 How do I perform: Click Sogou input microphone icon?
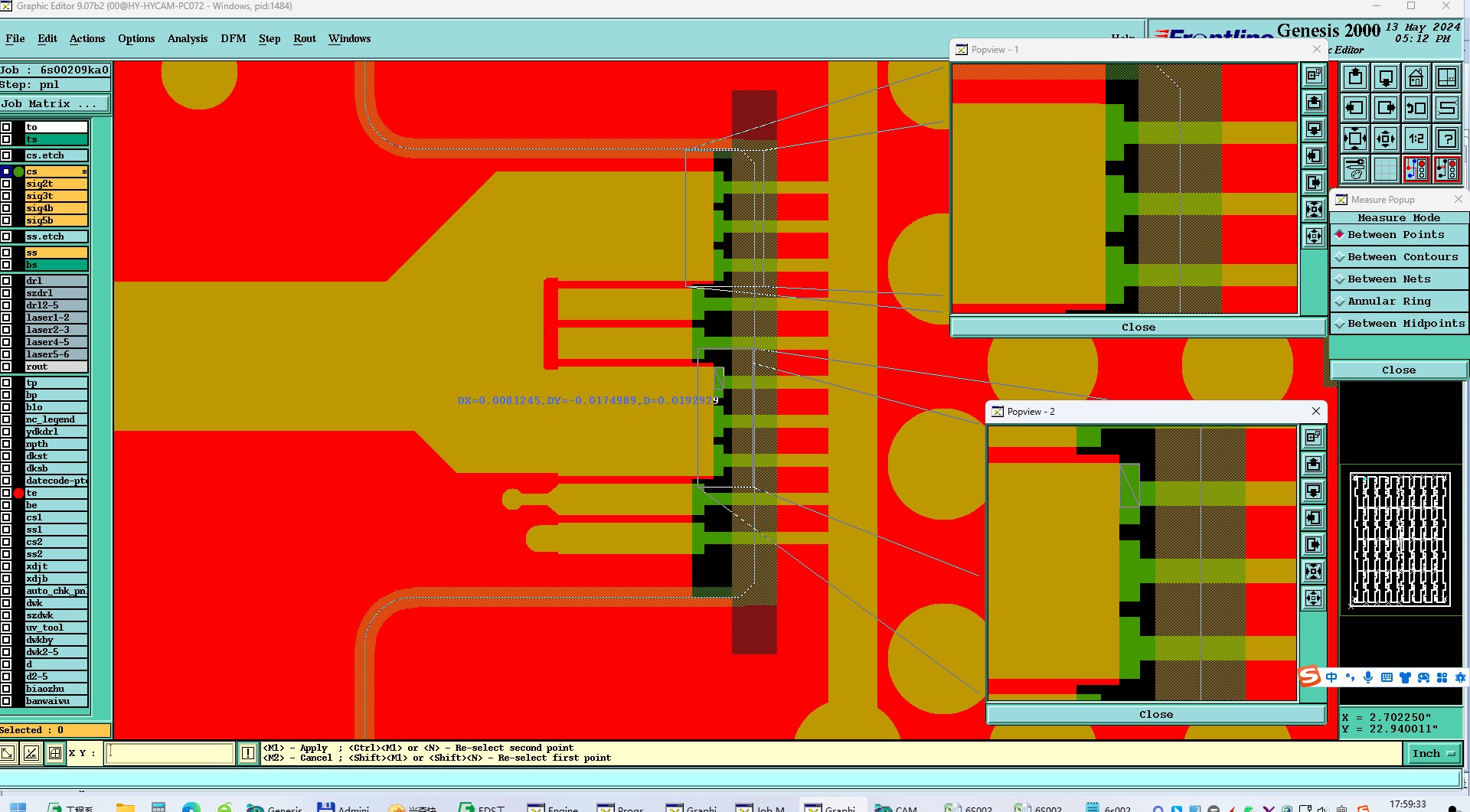point(1368,677)
